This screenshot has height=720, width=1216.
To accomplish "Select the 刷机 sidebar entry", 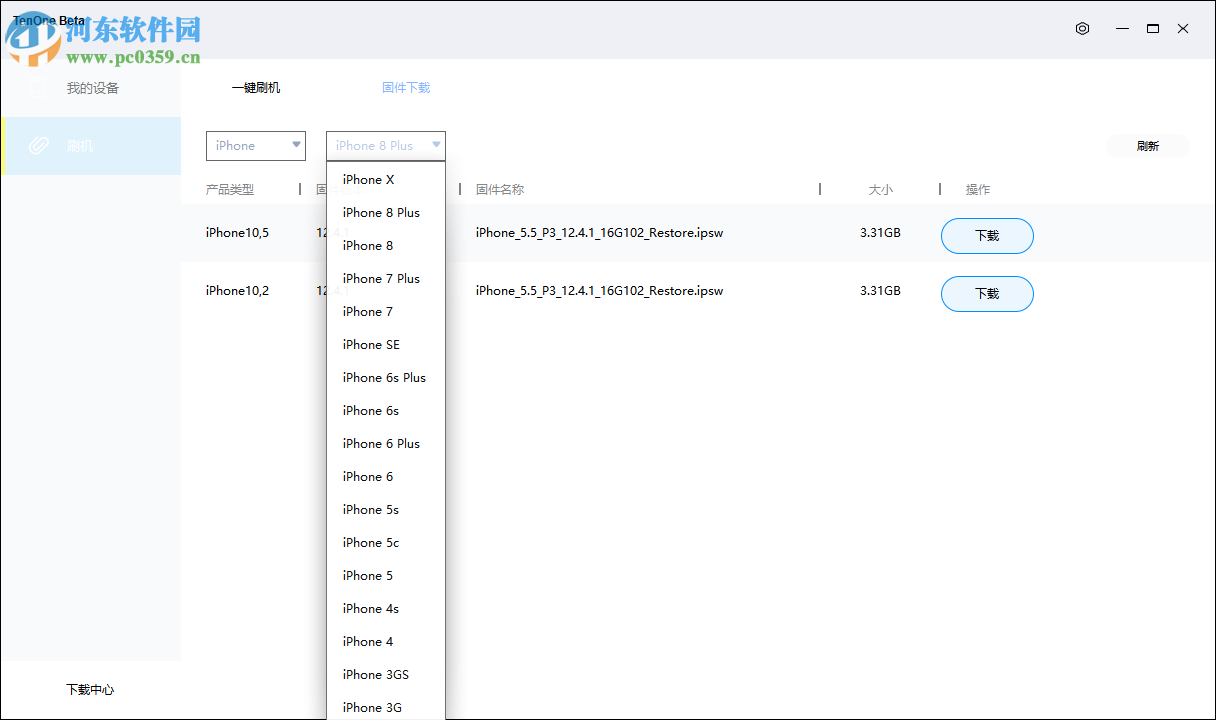I will click(91, 146).
